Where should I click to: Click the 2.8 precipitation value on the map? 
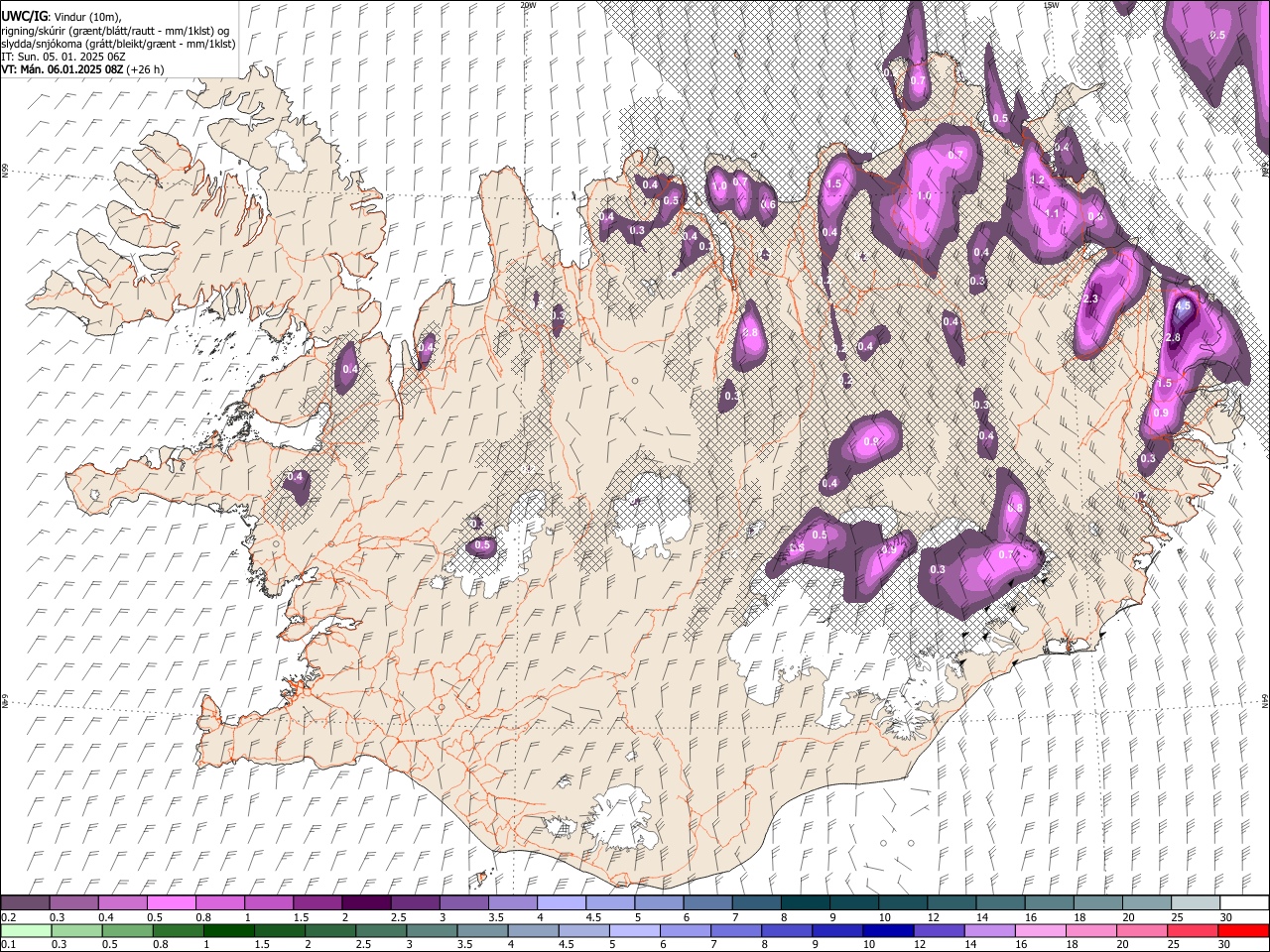1172,338
